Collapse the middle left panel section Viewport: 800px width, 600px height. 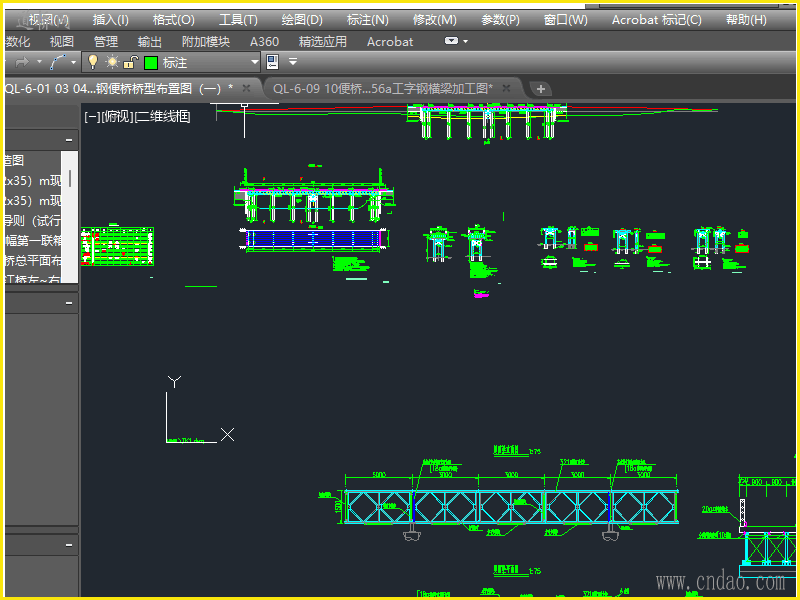(69, 303)
